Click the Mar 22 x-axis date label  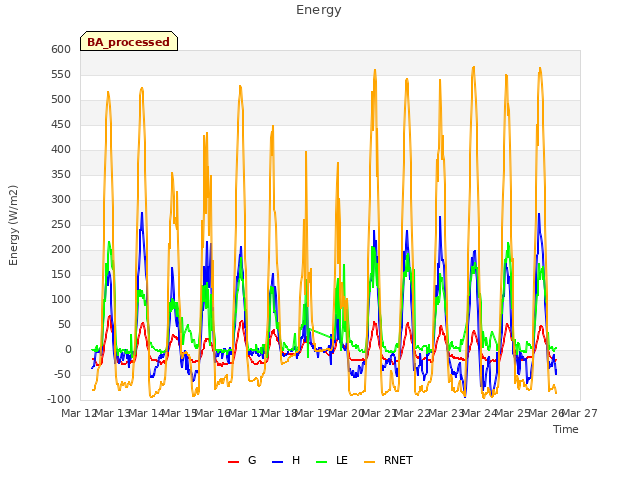(413, 413)
